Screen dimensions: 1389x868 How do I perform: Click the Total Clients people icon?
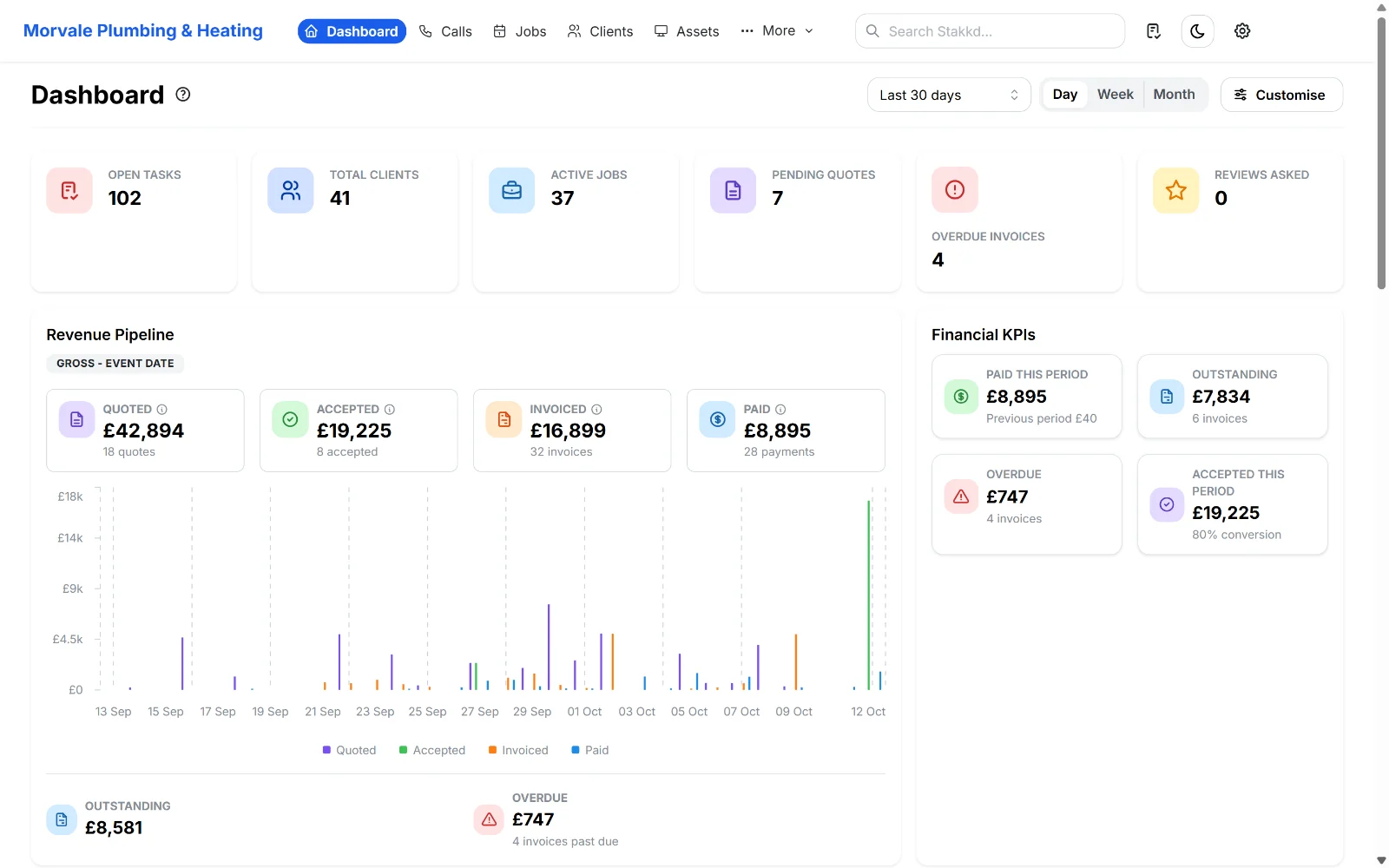[x=291, y=190]
